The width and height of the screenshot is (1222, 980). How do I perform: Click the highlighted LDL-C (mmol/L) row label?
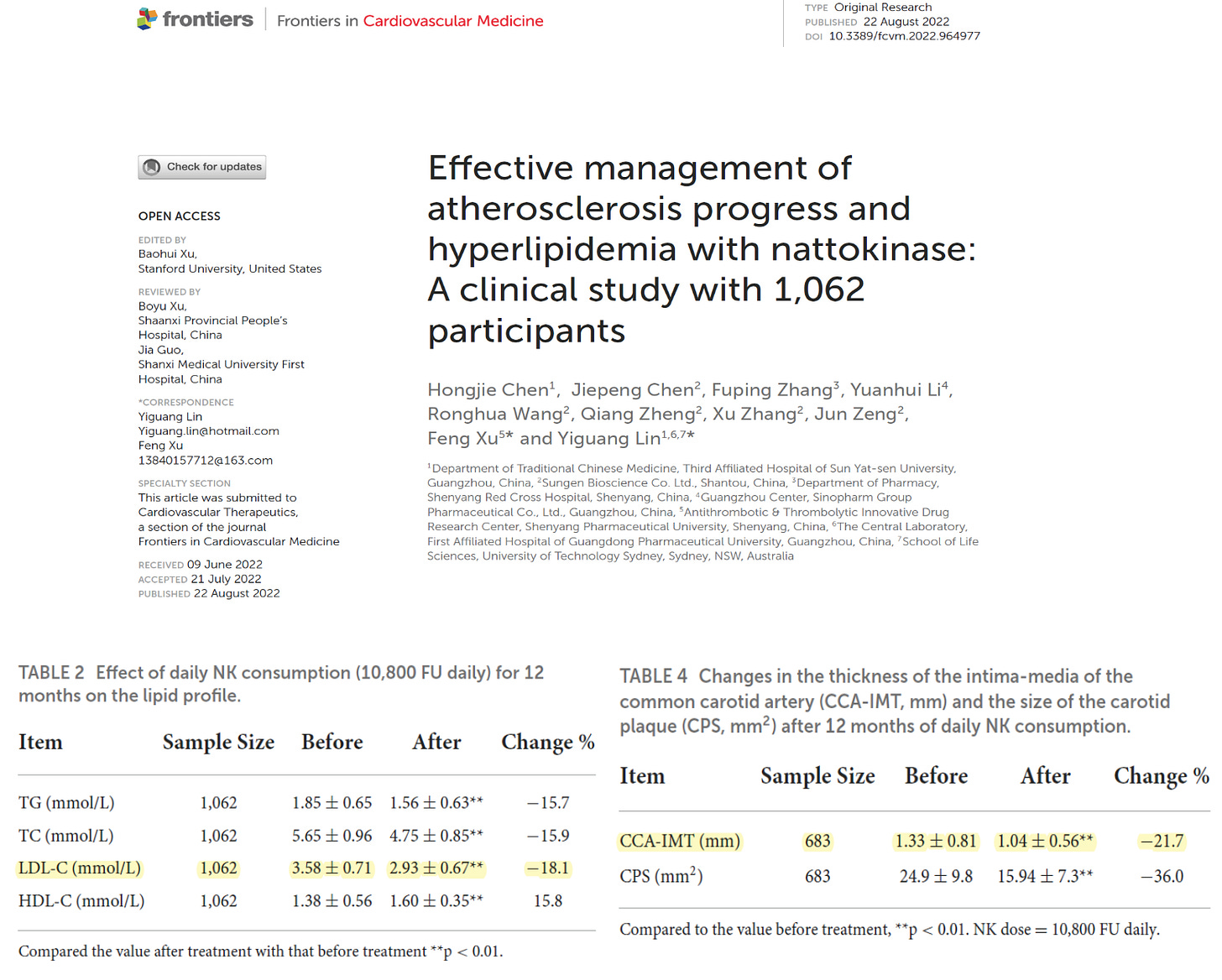pos(80,868)
